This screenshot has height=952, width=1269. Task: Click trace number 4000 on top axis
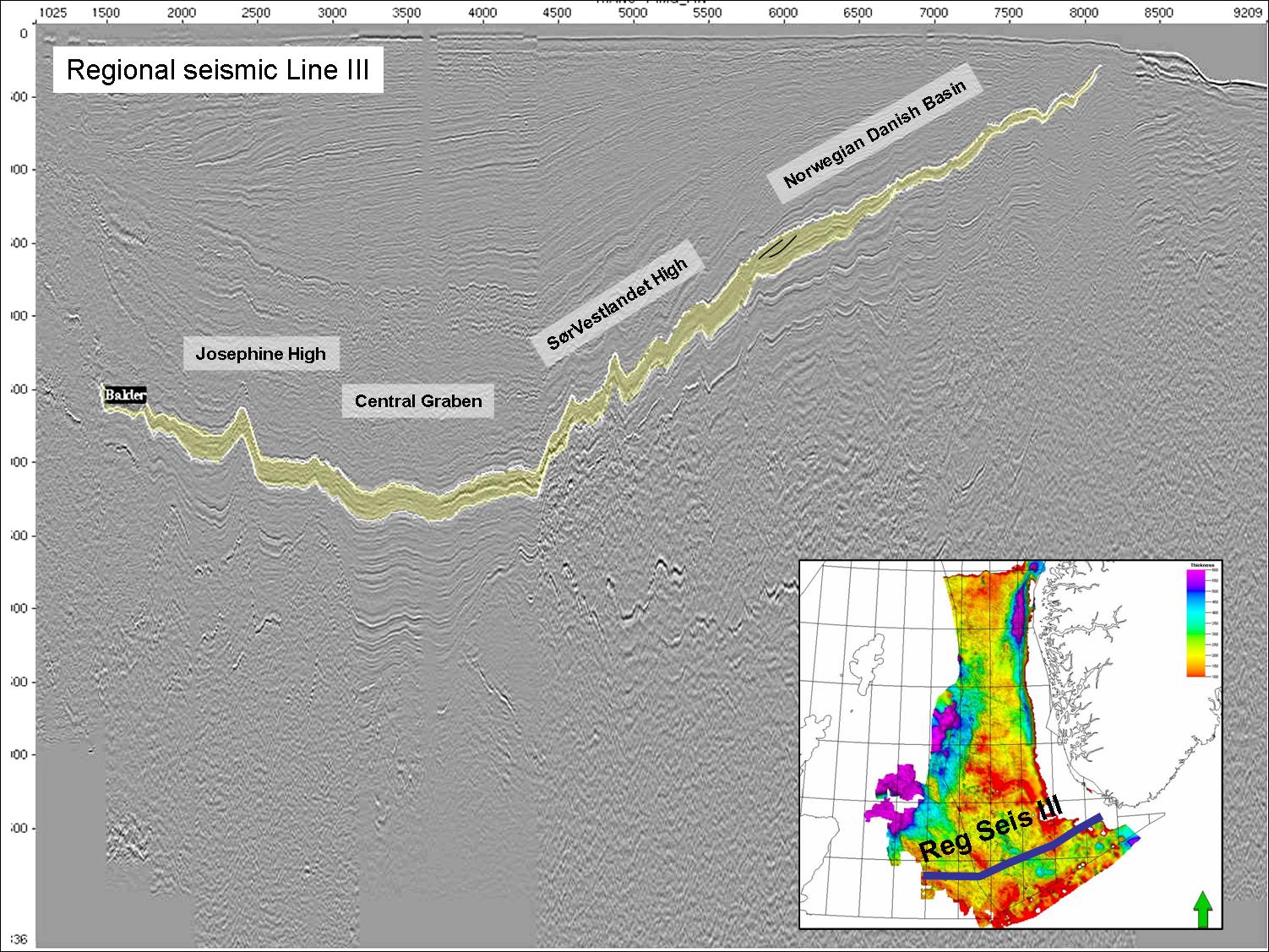[x=482, y=14]
